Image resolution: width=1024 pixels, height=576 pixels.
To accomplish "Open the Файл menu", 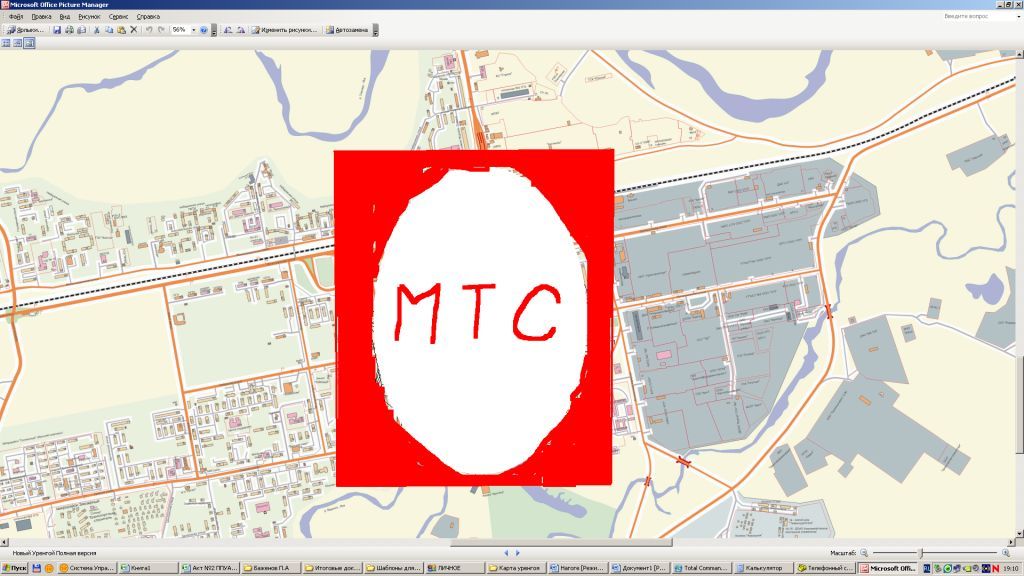I will (16, 16).
